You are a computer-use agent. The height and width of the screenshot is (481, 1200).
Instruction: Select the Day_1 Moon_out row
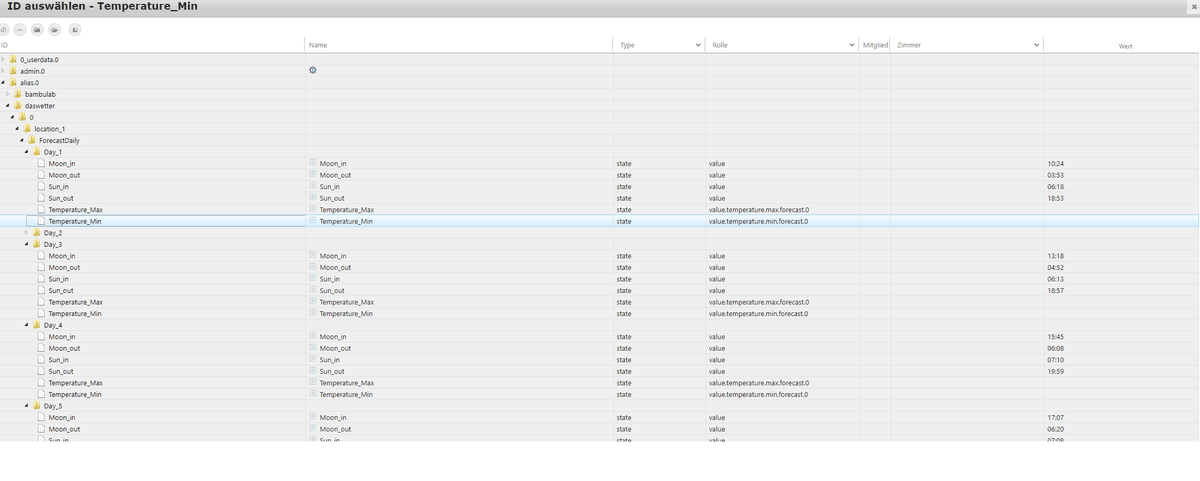[600, 175]
